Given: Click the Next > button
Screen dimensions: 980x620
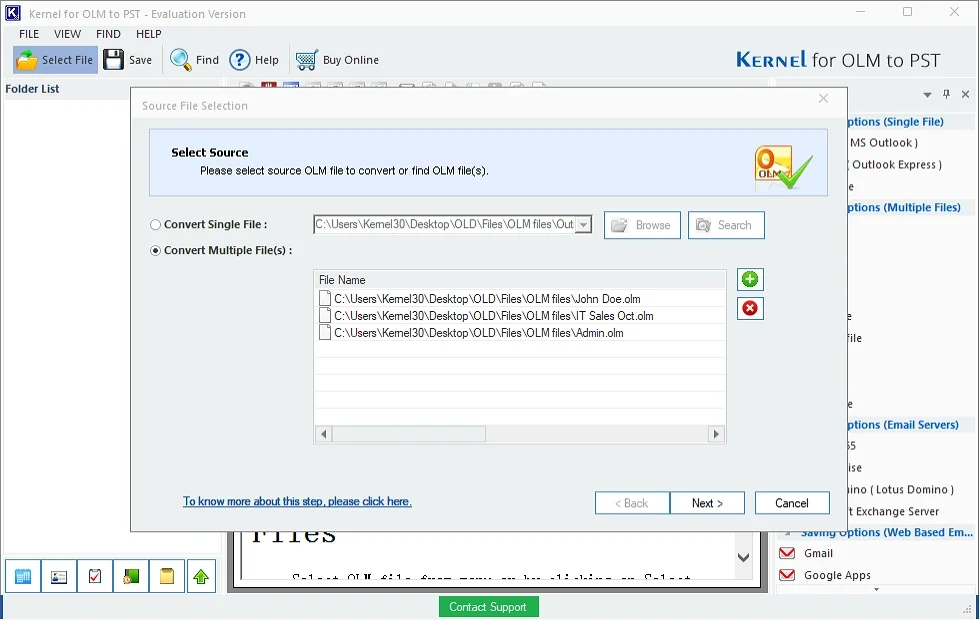Looking at the screenshot, I should click(x=707, y=503).
